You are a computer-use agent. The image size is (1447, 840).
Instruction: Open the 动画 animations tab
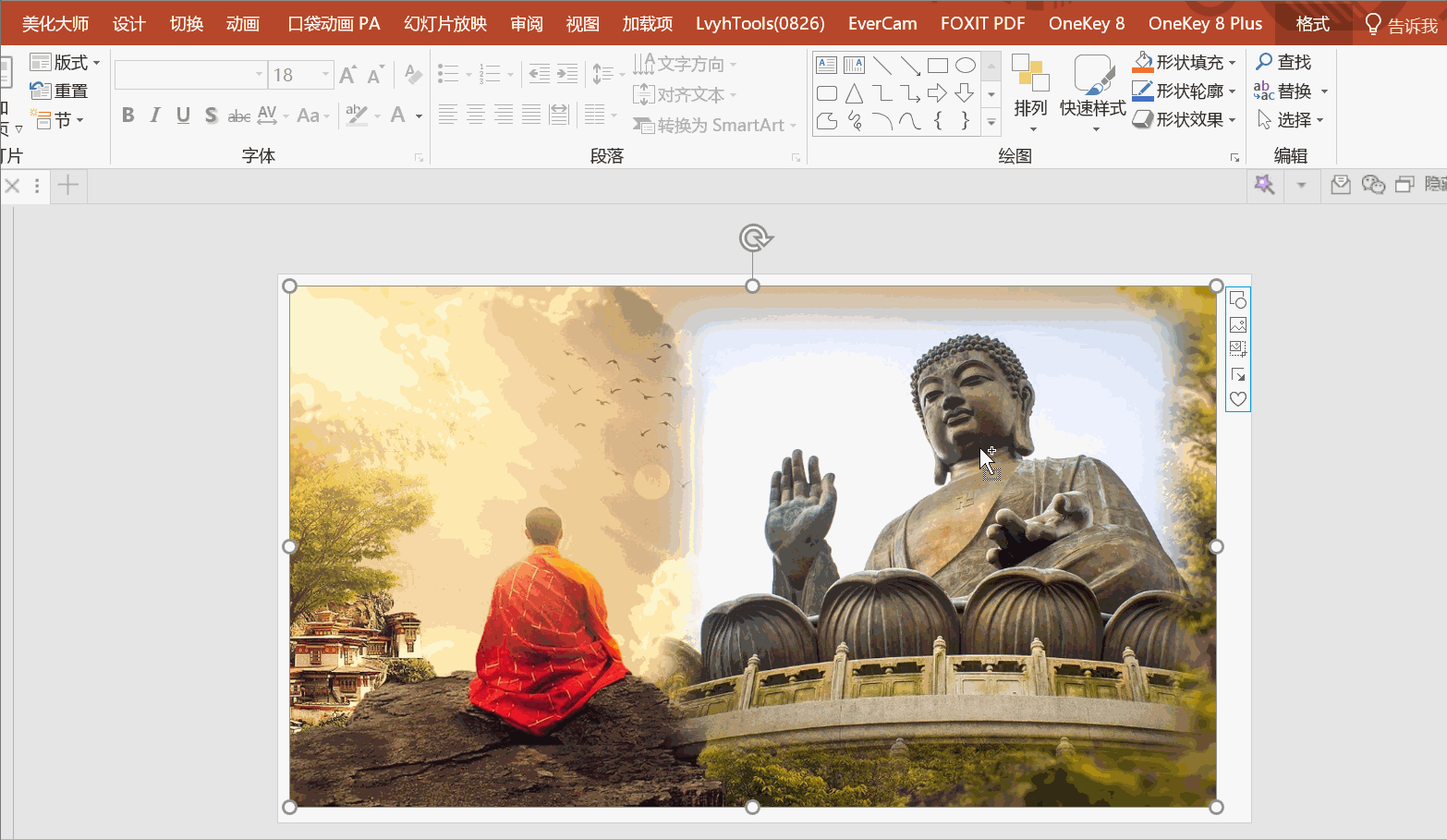tap(243, 24)
